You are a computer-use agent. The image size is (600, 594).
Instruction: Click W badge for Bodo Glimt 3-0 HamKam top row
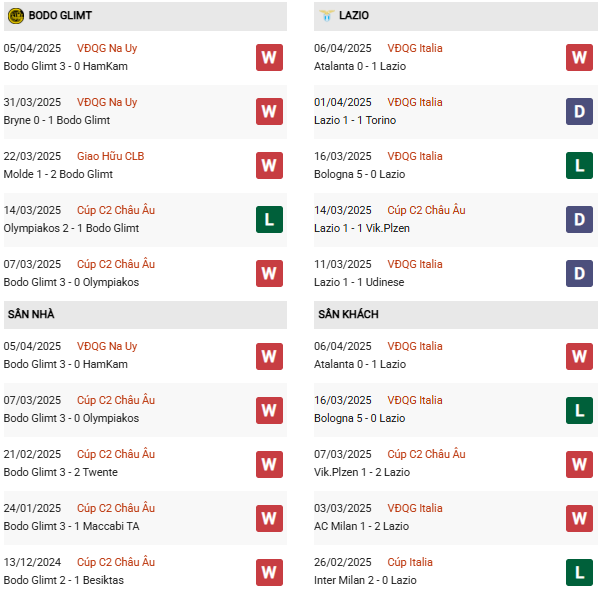(269, 57)
